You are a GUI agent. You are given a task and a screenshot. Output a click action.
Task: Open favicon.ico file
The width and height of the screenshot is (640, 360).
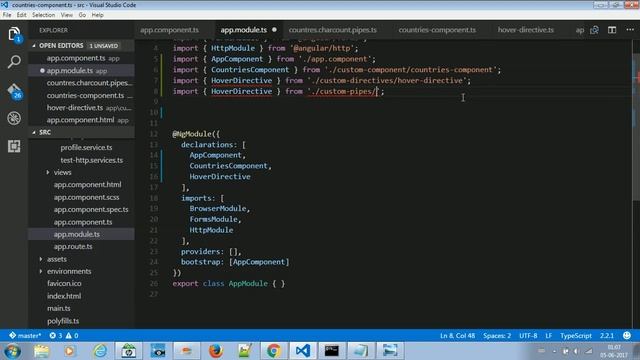click(64, 283)
